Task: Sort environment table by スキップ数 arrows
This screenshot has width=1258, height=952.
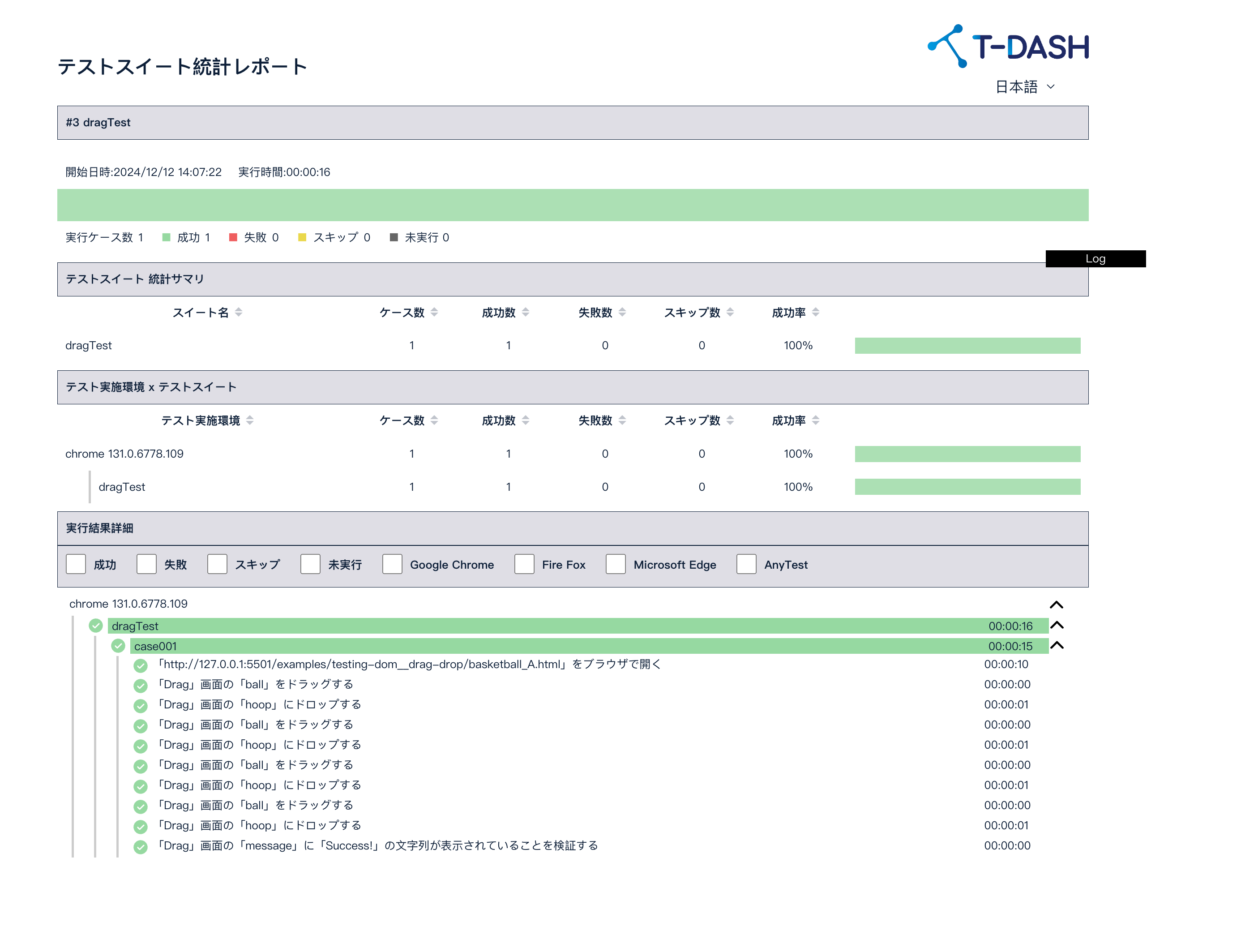Action: pyautogui.click(x=730, y=420)
